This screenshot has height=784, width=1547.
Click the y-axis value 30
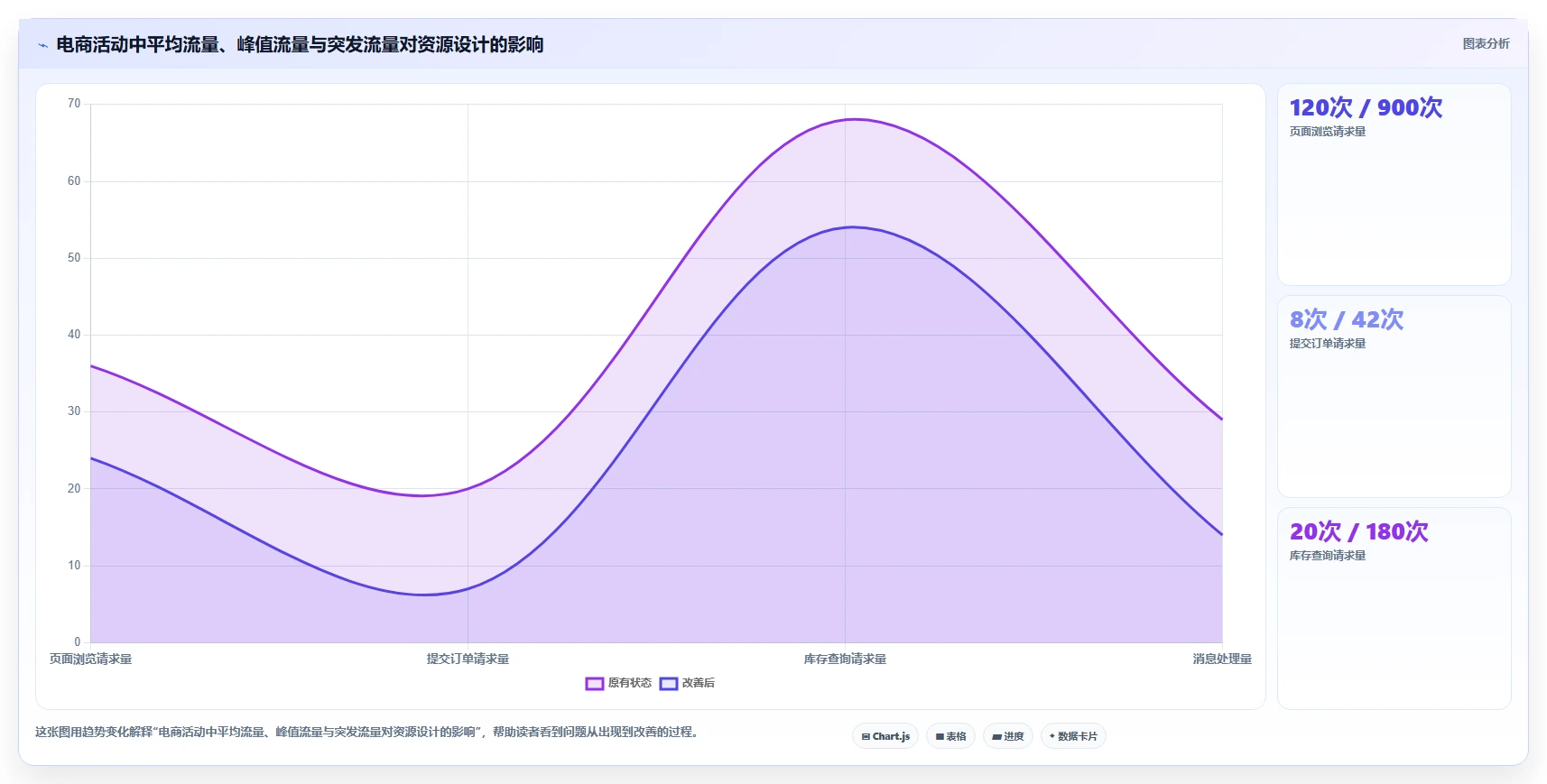point(74,411)
